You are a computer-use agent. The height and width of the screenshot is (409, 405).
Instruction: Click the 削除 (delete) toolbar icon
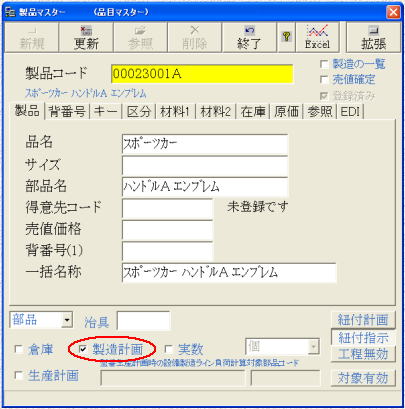click(x=195, y=37)
